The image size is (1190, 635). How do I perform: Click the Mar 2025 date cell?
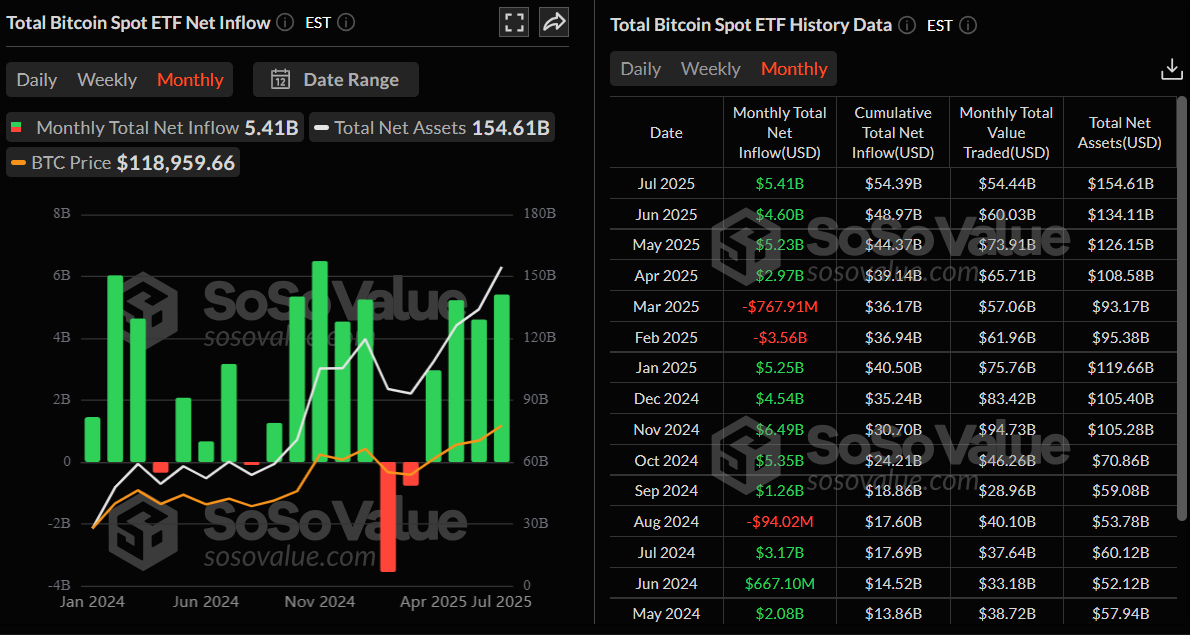tap(666, 306)
